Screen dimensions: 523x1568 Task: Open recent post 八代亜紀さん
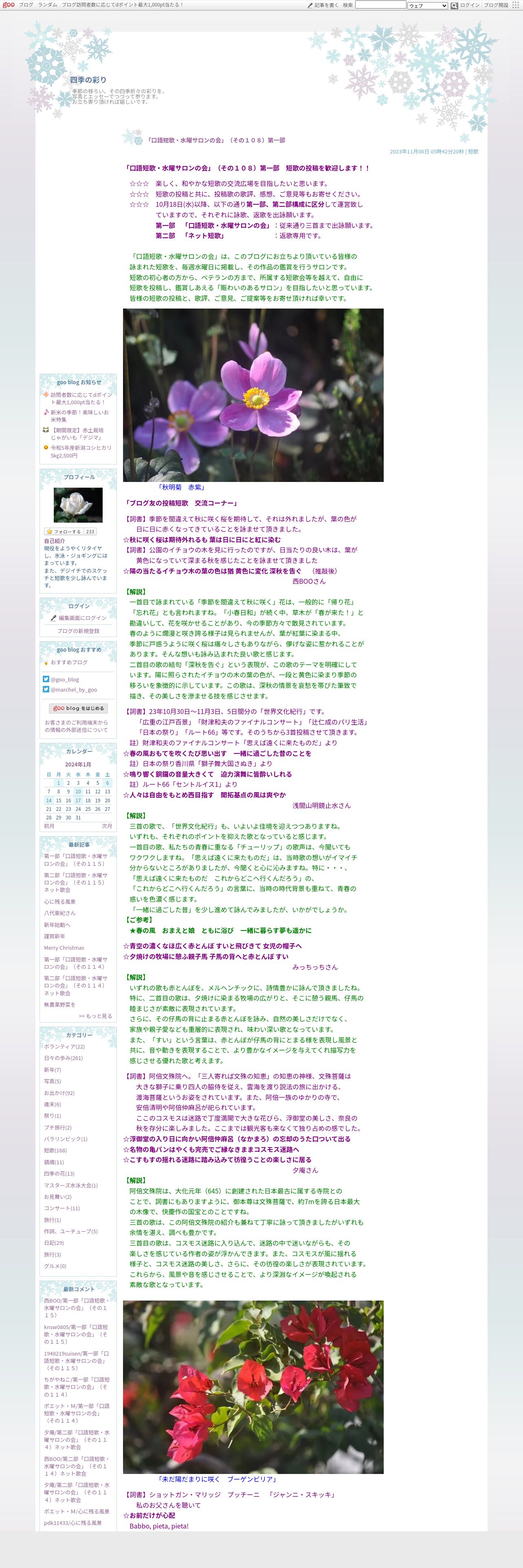(x=59, y=913)
